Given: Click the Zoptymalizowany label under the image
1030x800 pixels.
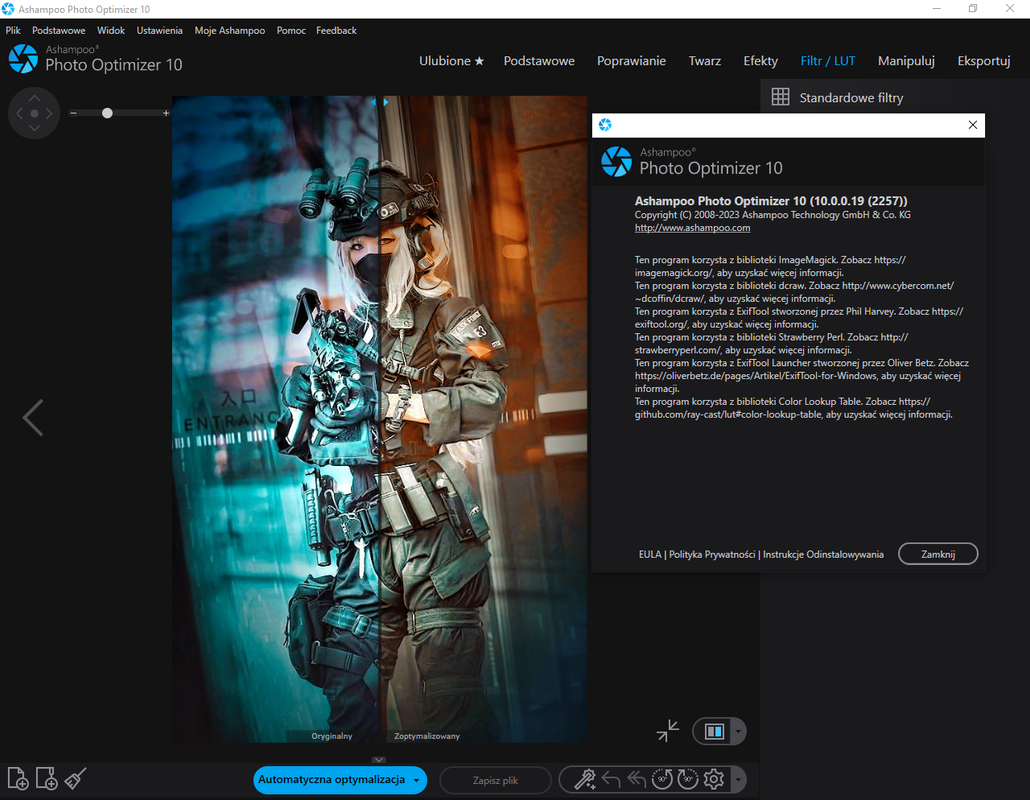Looking at the screenshot, I should pos(427,736).
